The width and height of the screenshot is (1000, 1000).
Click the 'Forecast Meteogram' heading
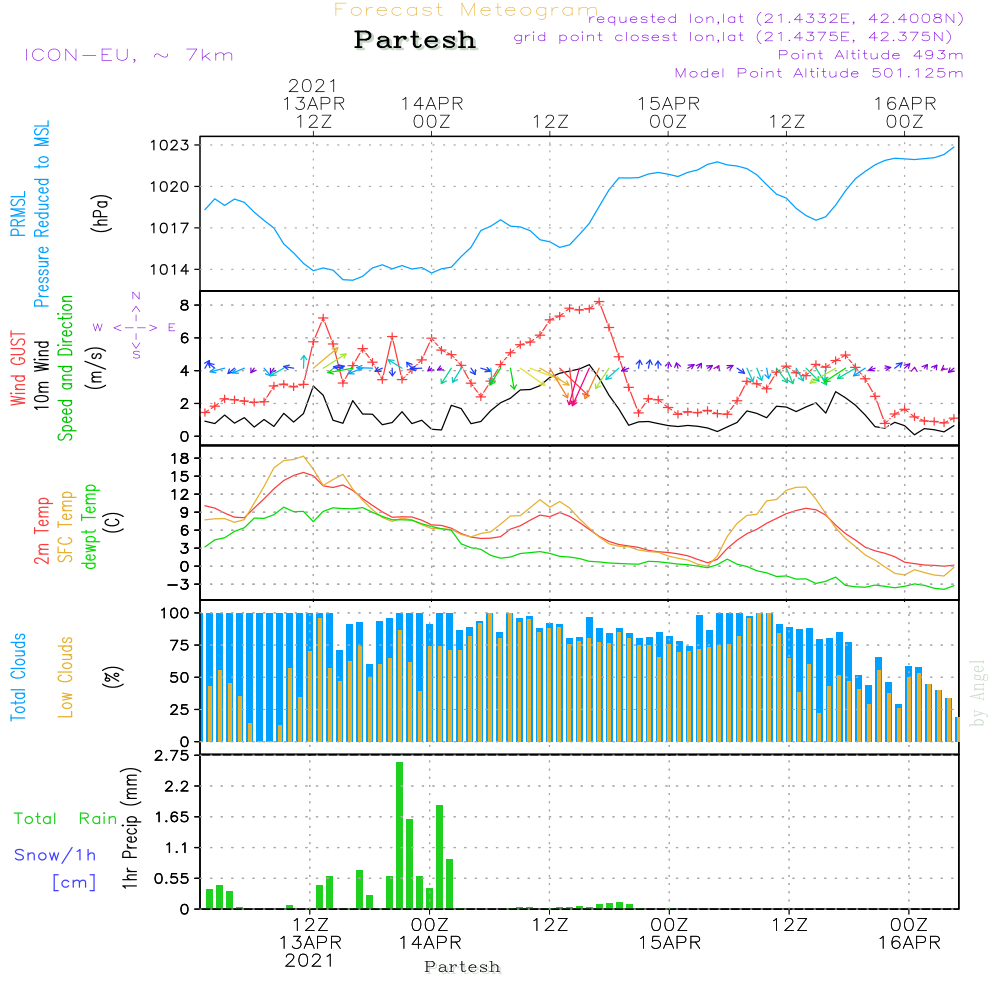tap(466, 10)
